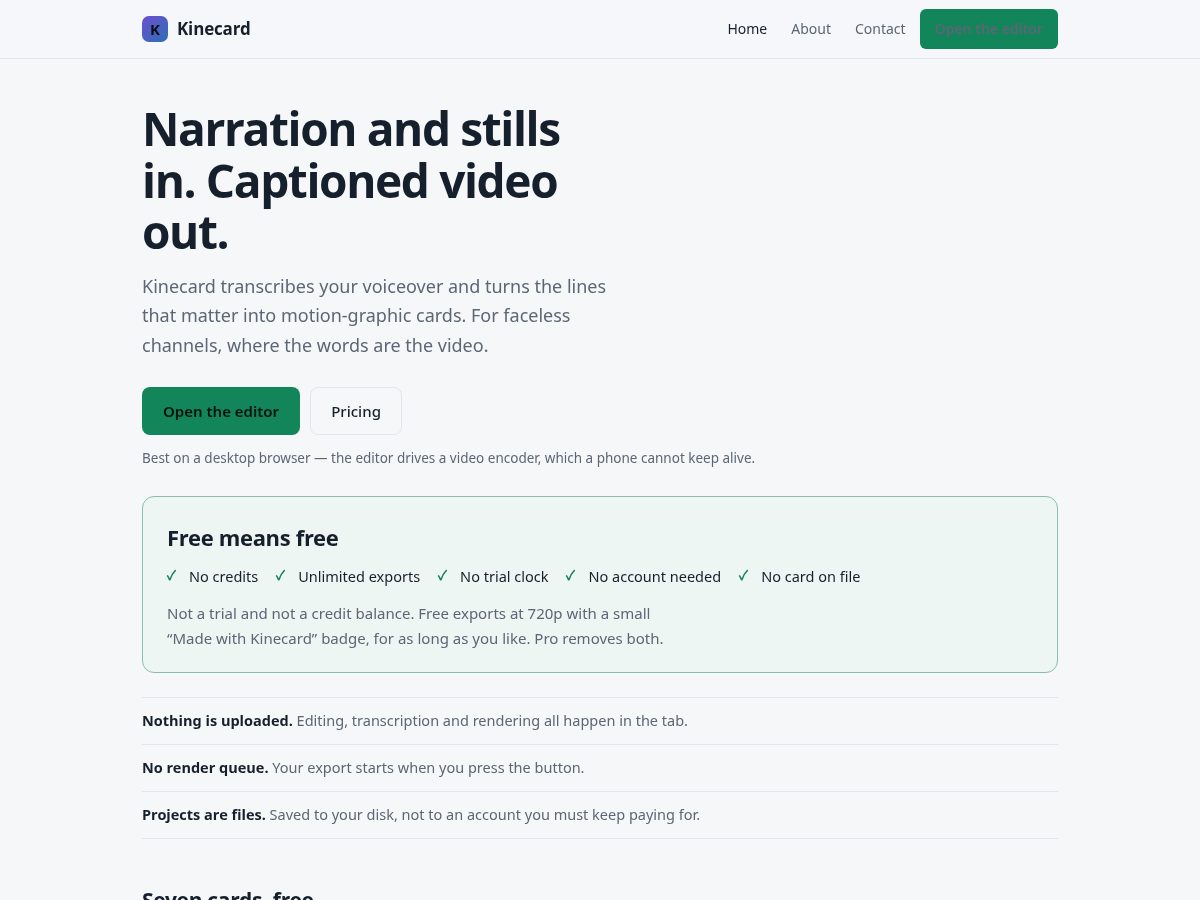The width and height of the screenshot is (1200, 900).
Task: Select the 'No card on file' text
Action: point(811,577)
